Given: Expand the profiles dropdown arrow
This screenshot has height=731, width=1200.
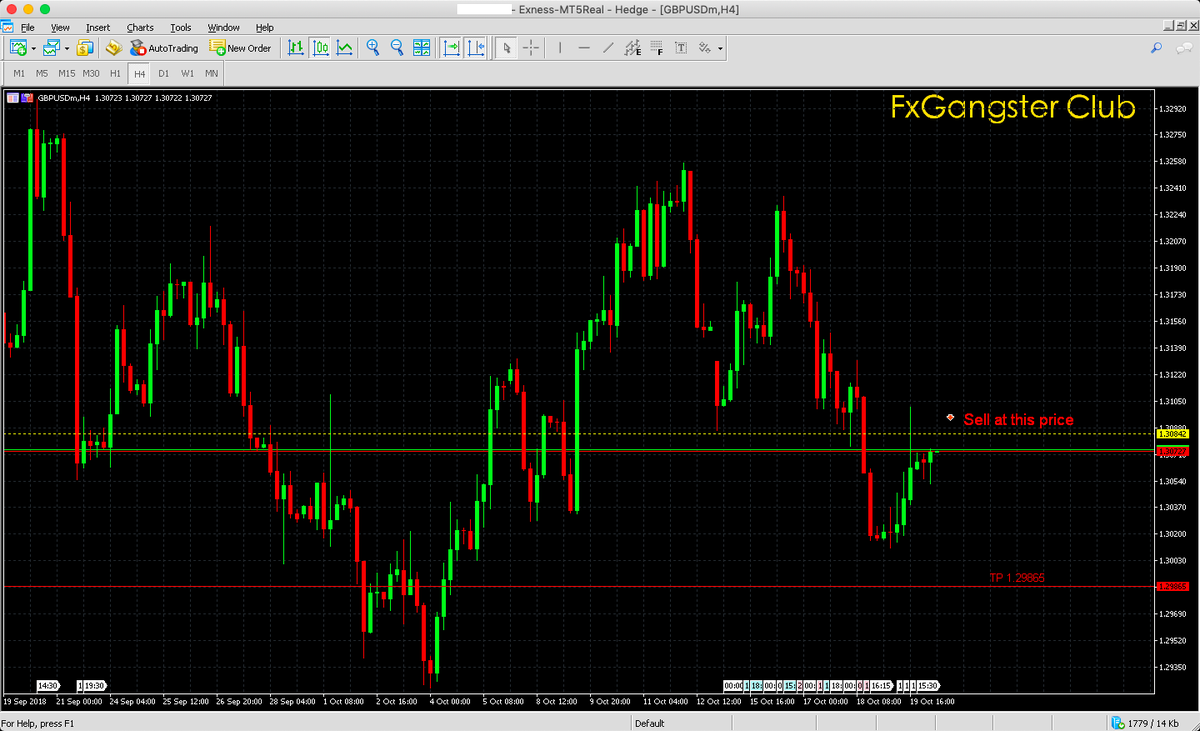Looking at the screenshot, I should coord(67,48).
